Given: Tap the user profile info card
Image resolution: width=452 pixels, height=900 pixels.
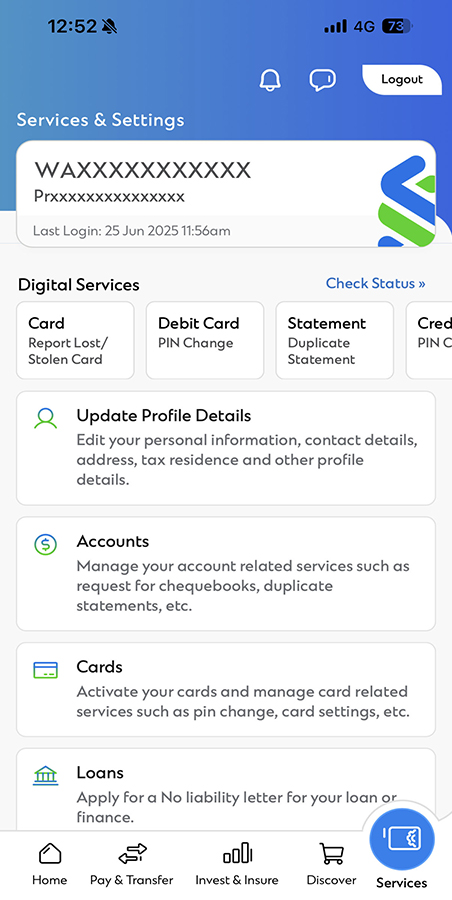Looking at the screenshot, I should 226,194.
